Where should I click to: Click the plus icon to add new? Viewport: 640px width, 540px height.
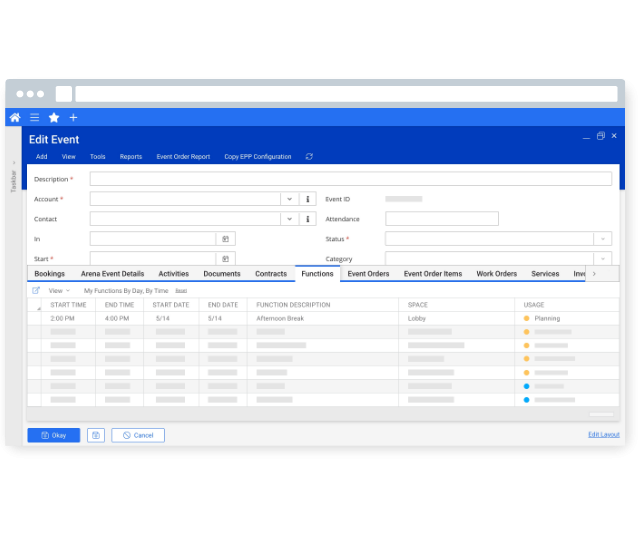tap(73, 118)
